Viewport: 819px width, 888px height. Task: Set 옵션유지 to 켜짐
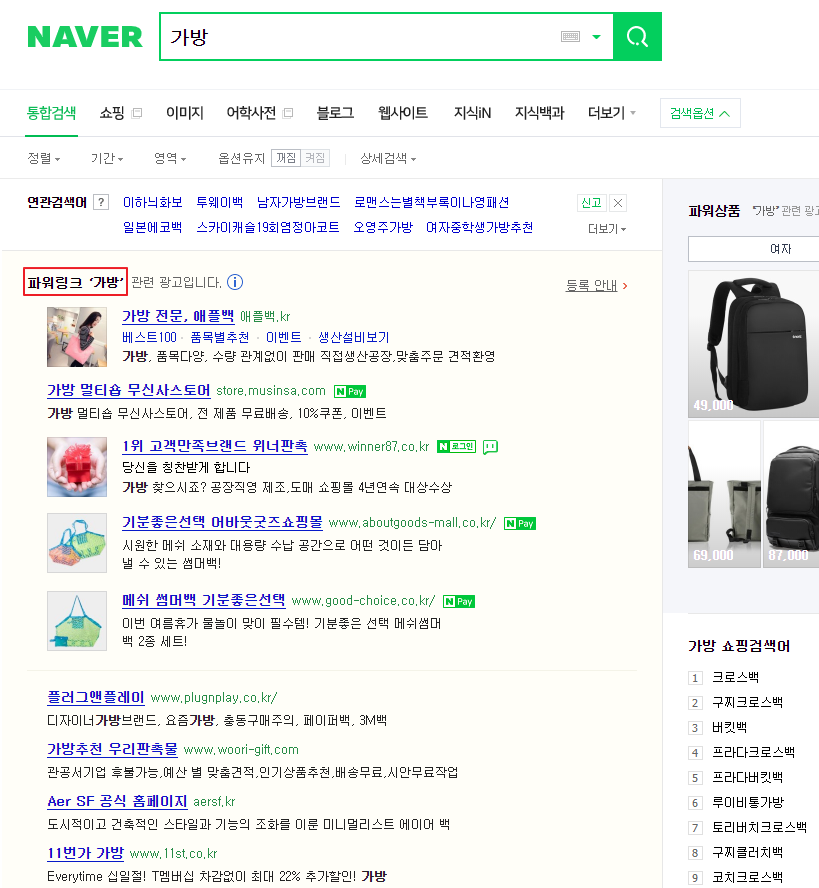(x=315, y=158)
